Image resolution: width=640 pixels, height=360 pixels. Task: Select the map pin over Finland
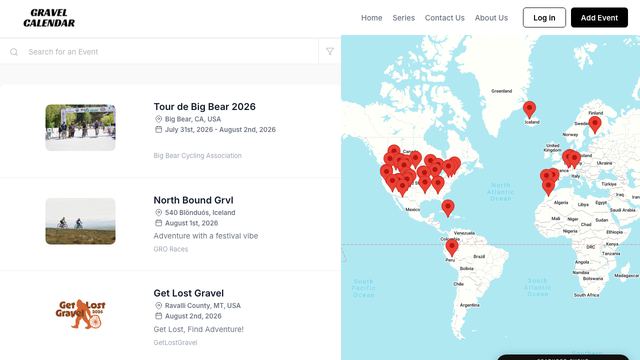tap(595, 124)
